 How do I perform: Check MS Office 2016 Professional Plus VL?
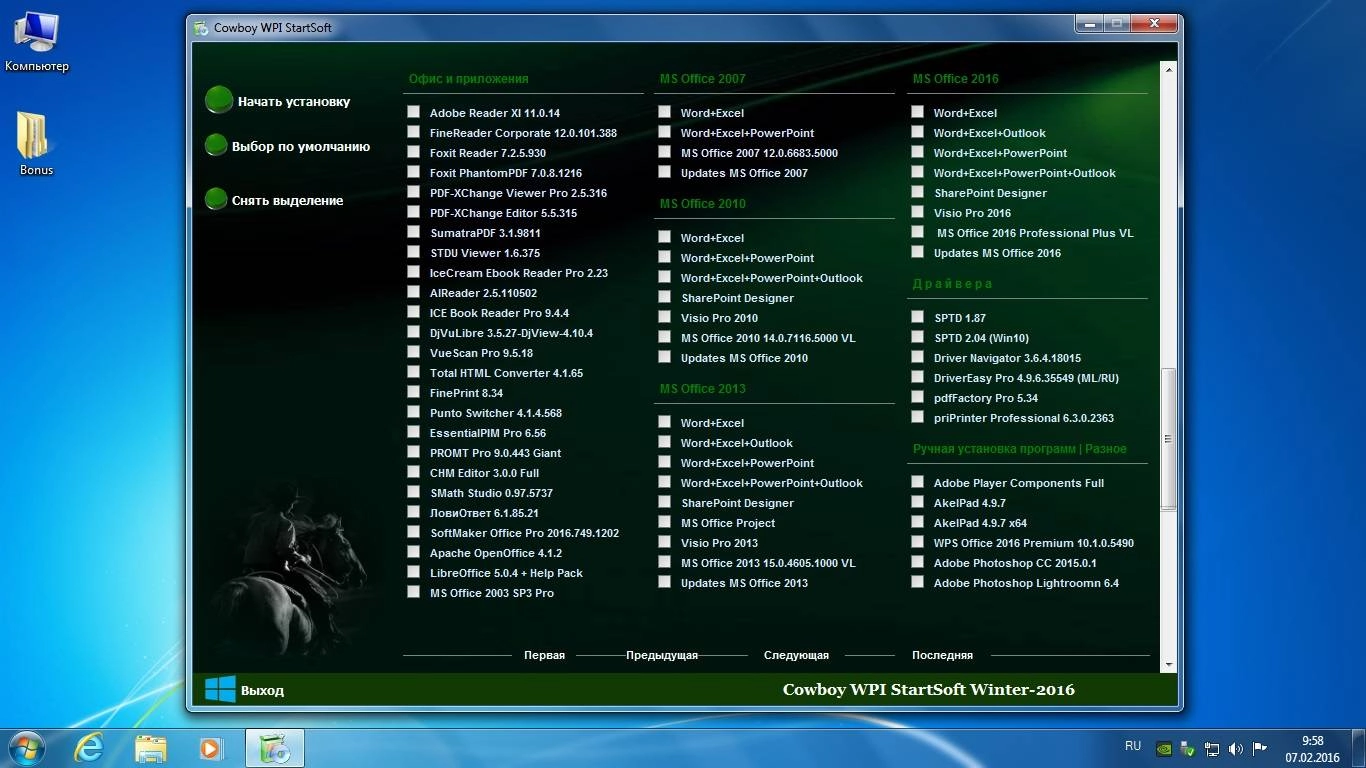(x=918, y=232)
